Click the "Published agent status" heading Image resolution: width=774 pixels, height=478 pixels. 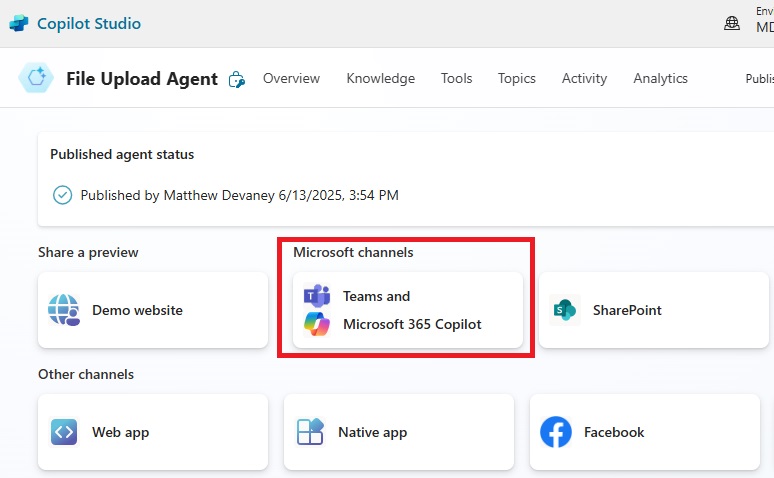pos(122,155)
